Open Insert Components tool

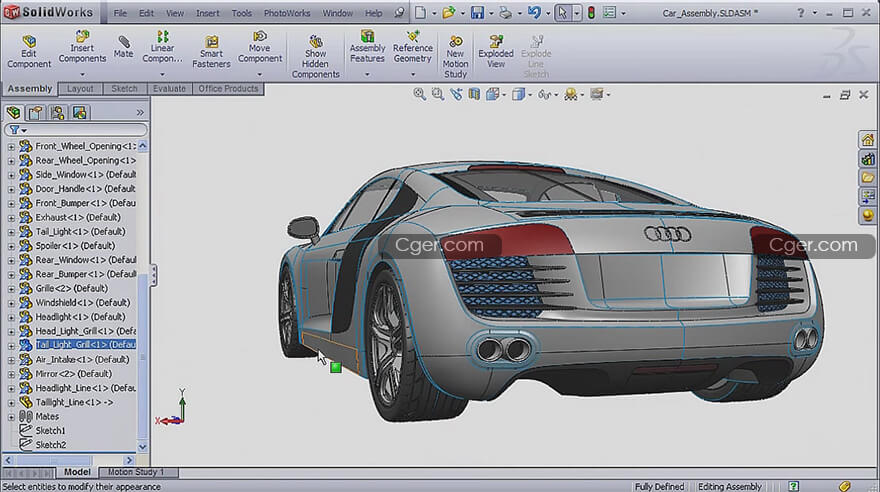82,46
